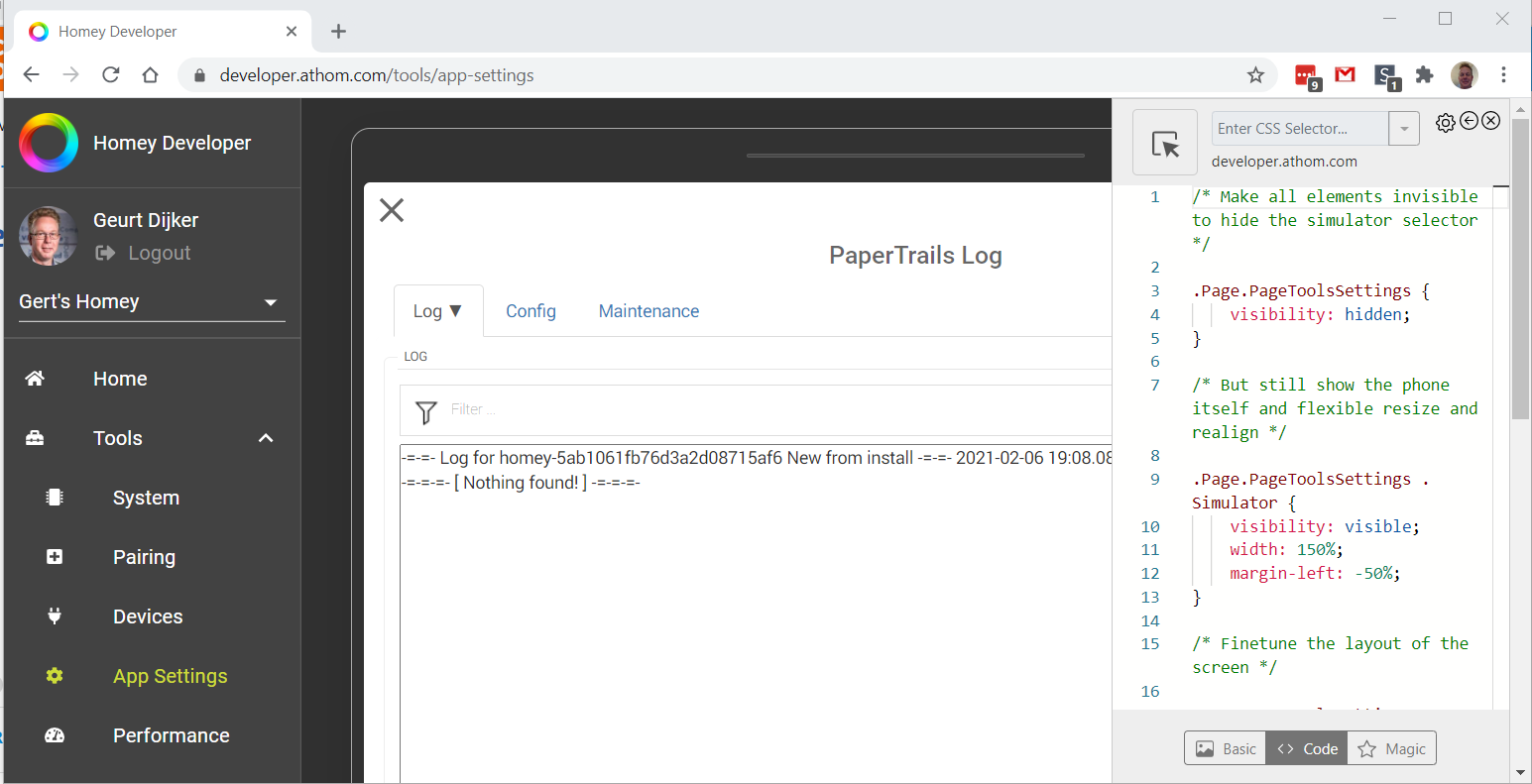
Task: Select the Code mode button
Action: pyautogui.click(x=1307, y=748)
